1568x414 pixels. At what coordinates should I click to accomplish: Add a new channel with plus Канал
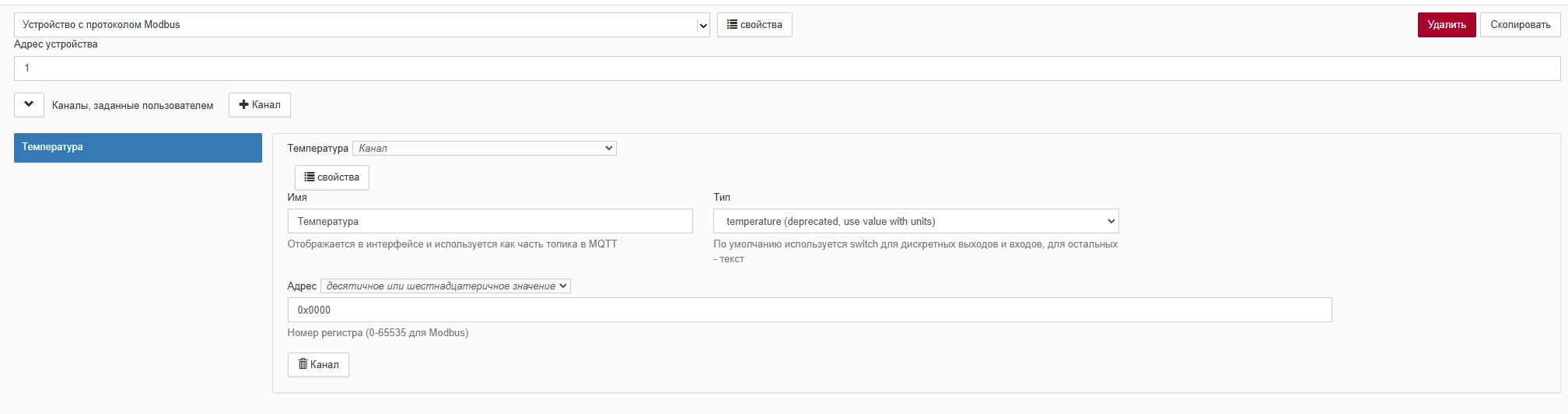click(260, 105)
